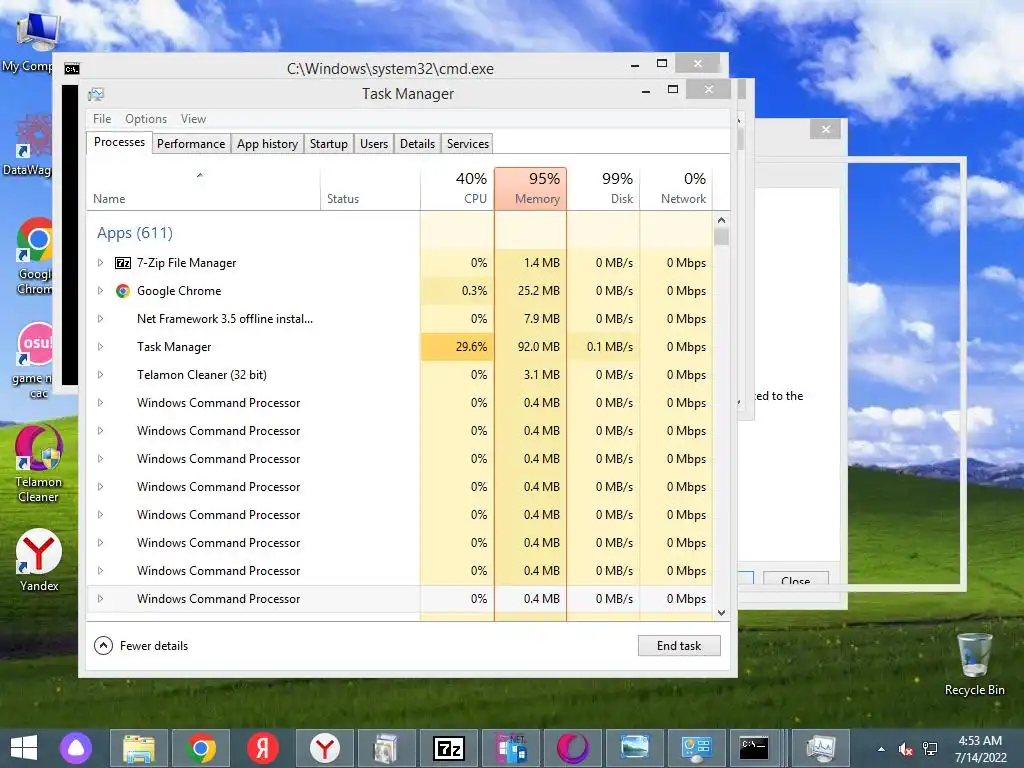Expand the Net Framework 3.5 offline installer row
Image resolution: width=1024 pixels, height=768 pixels.
(100, 319)
